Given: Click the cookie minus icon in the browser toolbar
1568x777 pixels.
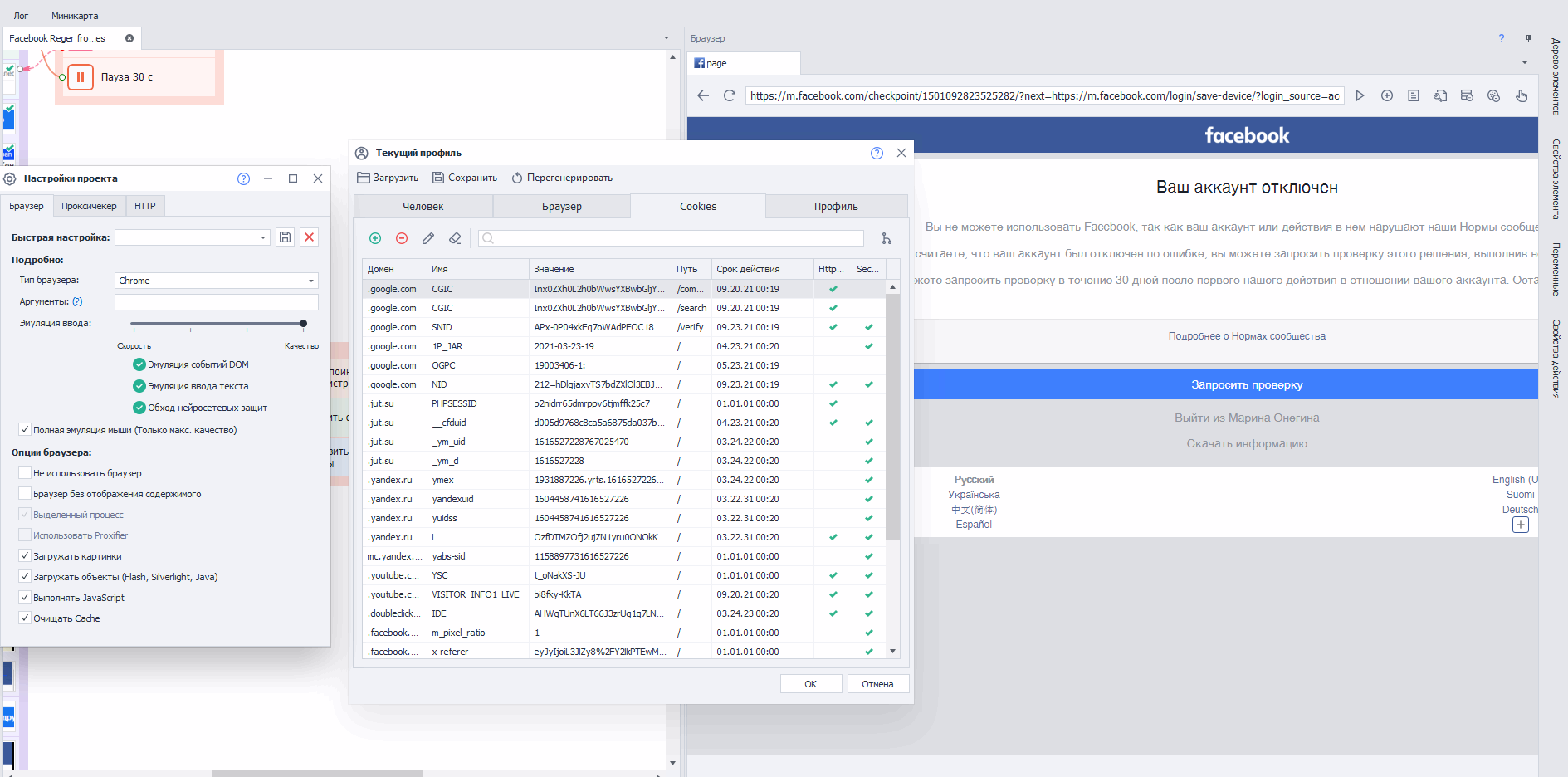Looking at the screenshot, I should (x=1494, y=95).
